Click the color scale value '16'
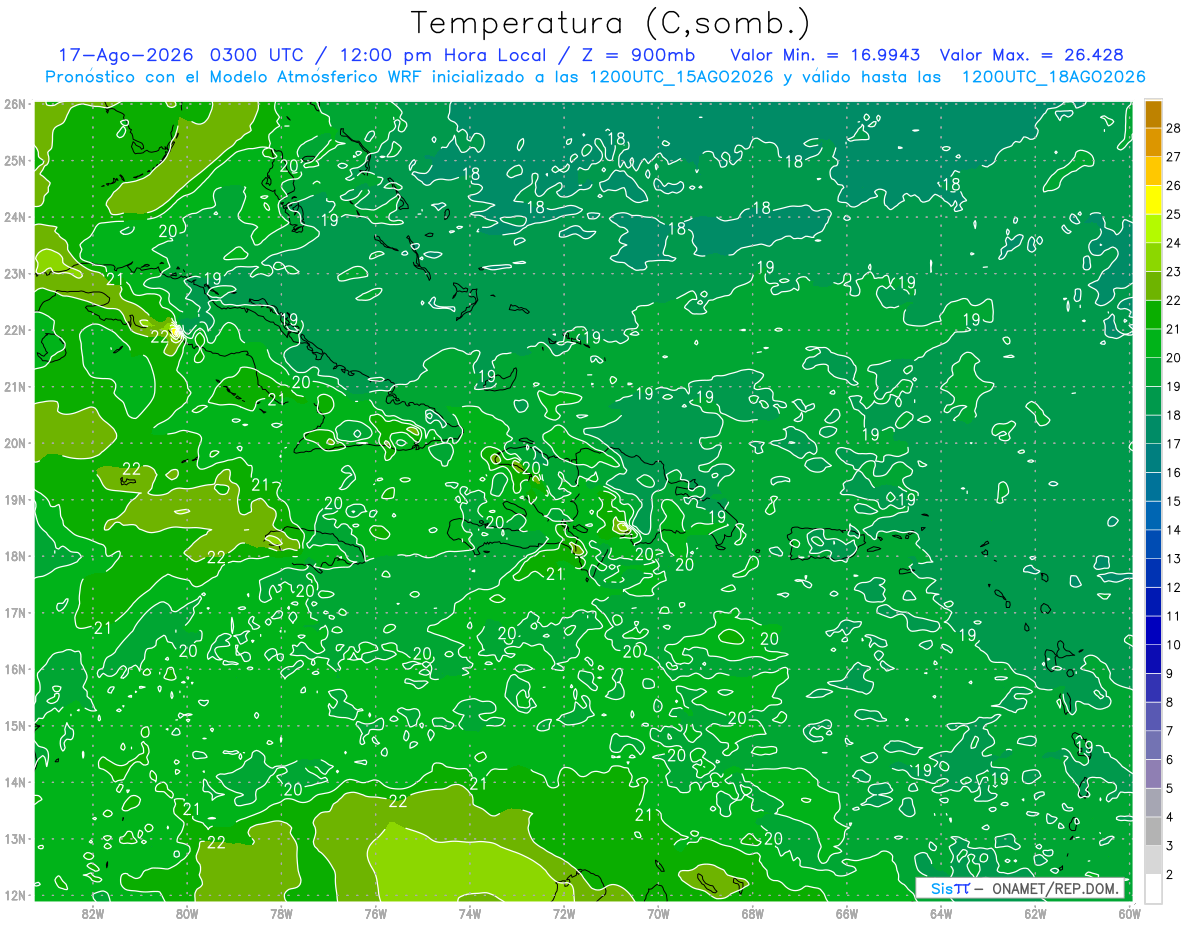The width and height of the screenshot is (1200, 927). click(x=1174, y=472)
